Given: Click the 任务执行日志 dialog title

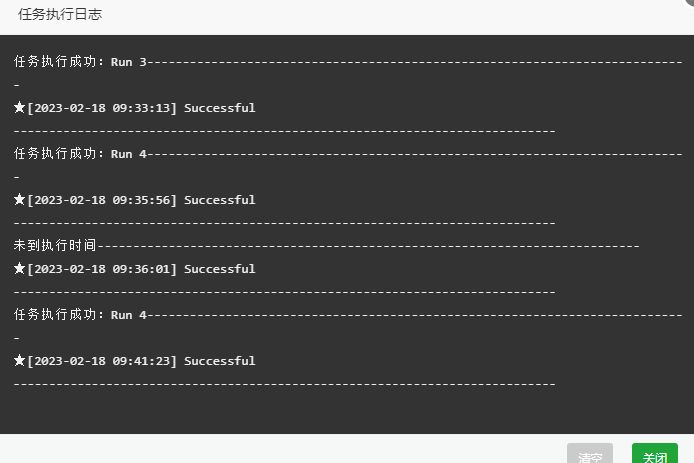Looking at the screenshot, I should click(60, 14).
